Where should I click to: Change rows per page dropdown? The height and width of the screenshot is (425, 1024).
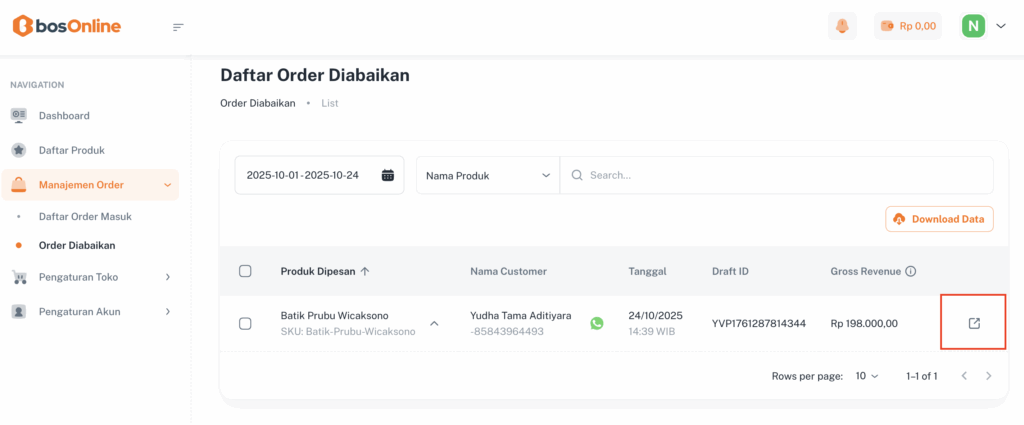click(x=866, y=376)
